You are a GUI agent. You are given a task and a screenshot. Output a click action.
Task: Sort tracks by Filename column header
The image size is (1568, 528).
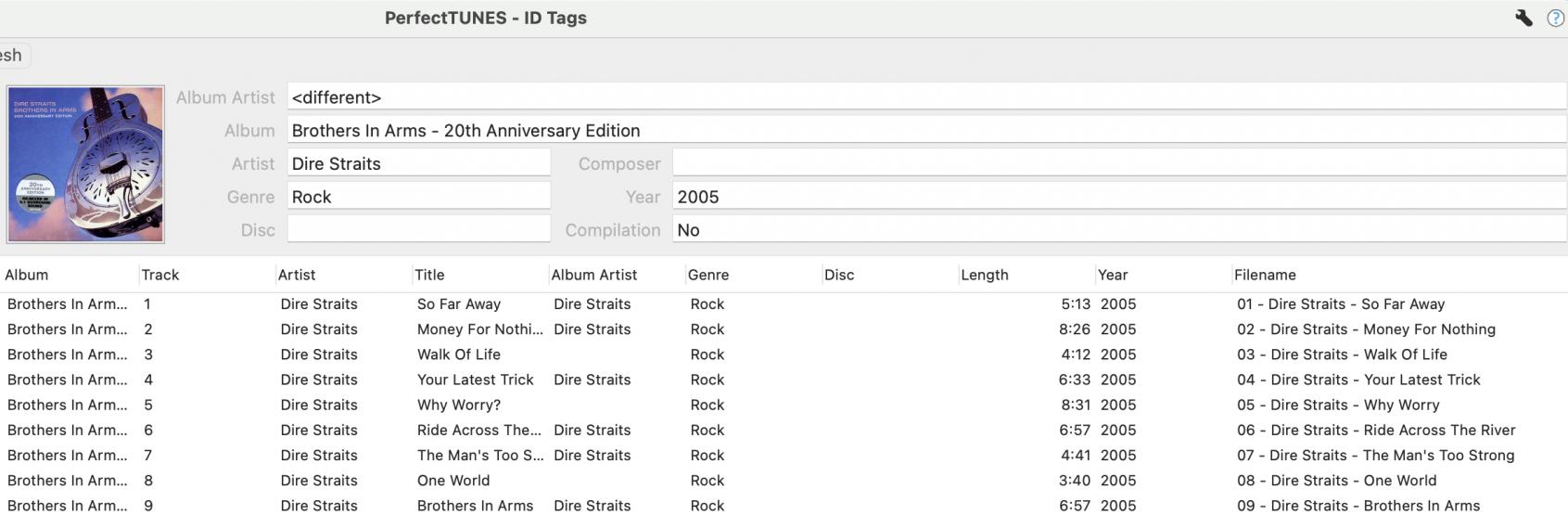pyautogui.click(x=1265, y=275)
